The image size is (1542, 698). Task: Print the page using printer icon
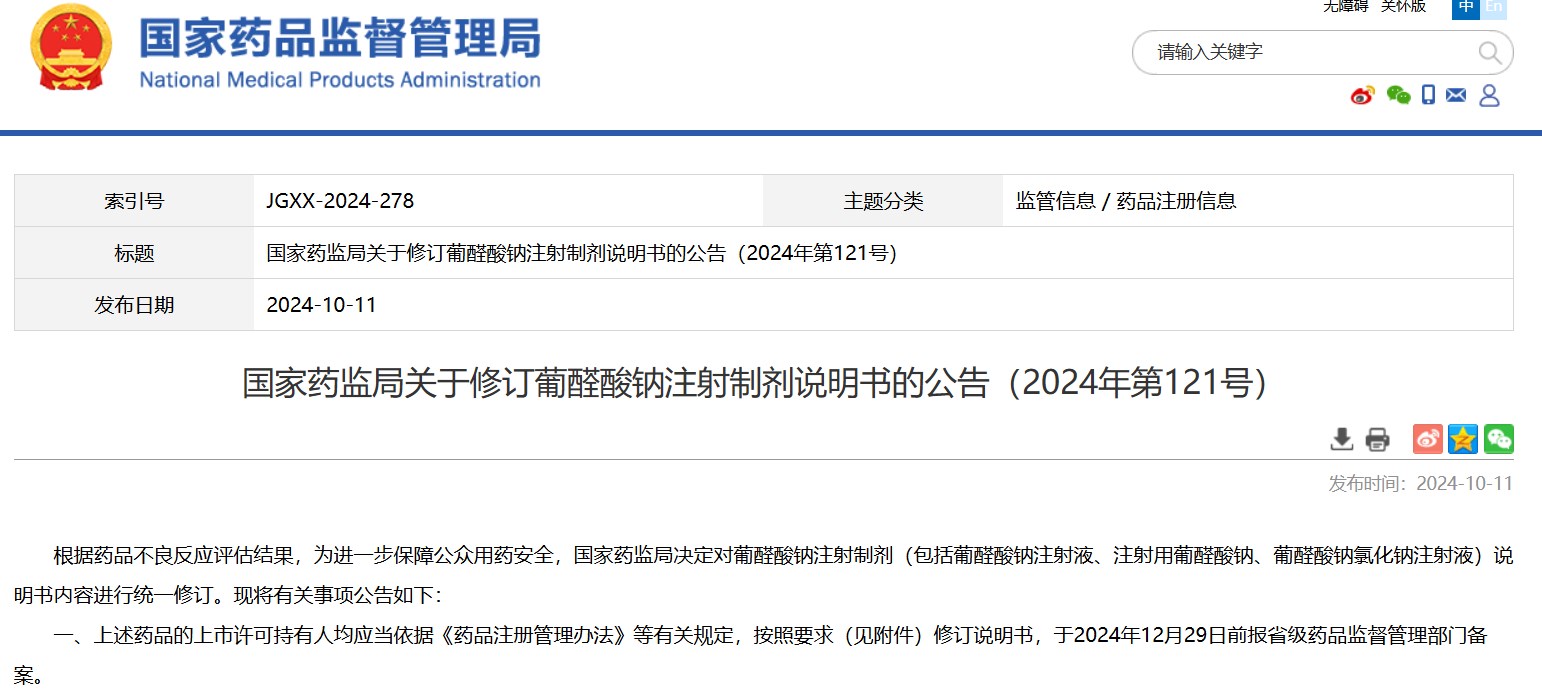point(1377,439)
